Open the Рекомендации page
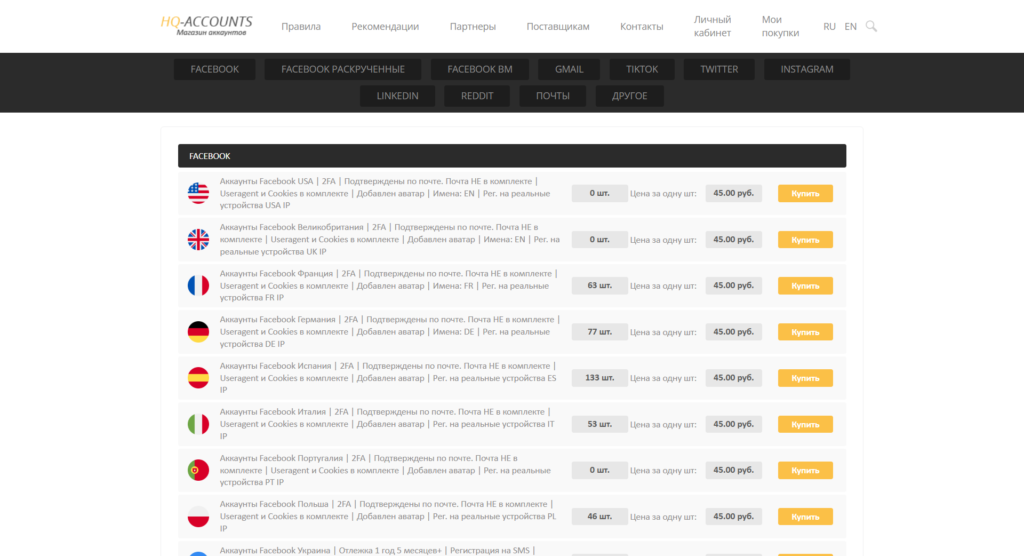1024x556 pixels. click(385, 26)
